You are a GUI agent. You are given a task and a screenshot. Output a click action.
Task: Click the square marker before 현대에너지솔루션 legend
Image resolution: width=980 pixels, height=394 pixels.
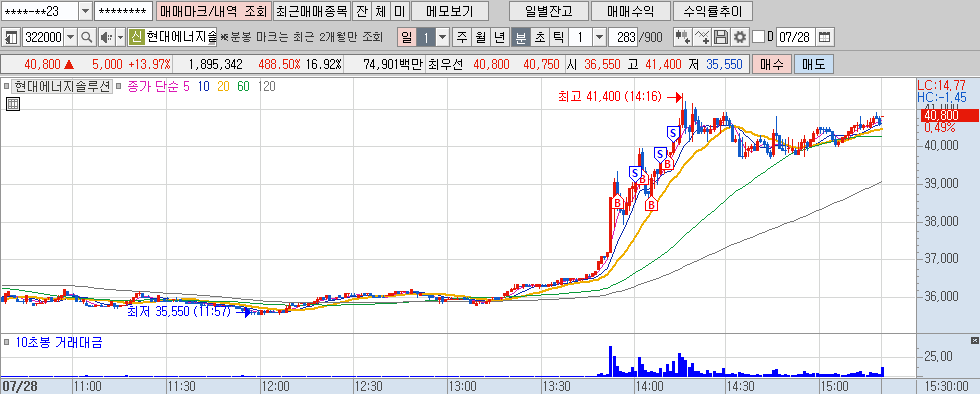[7, 86]
